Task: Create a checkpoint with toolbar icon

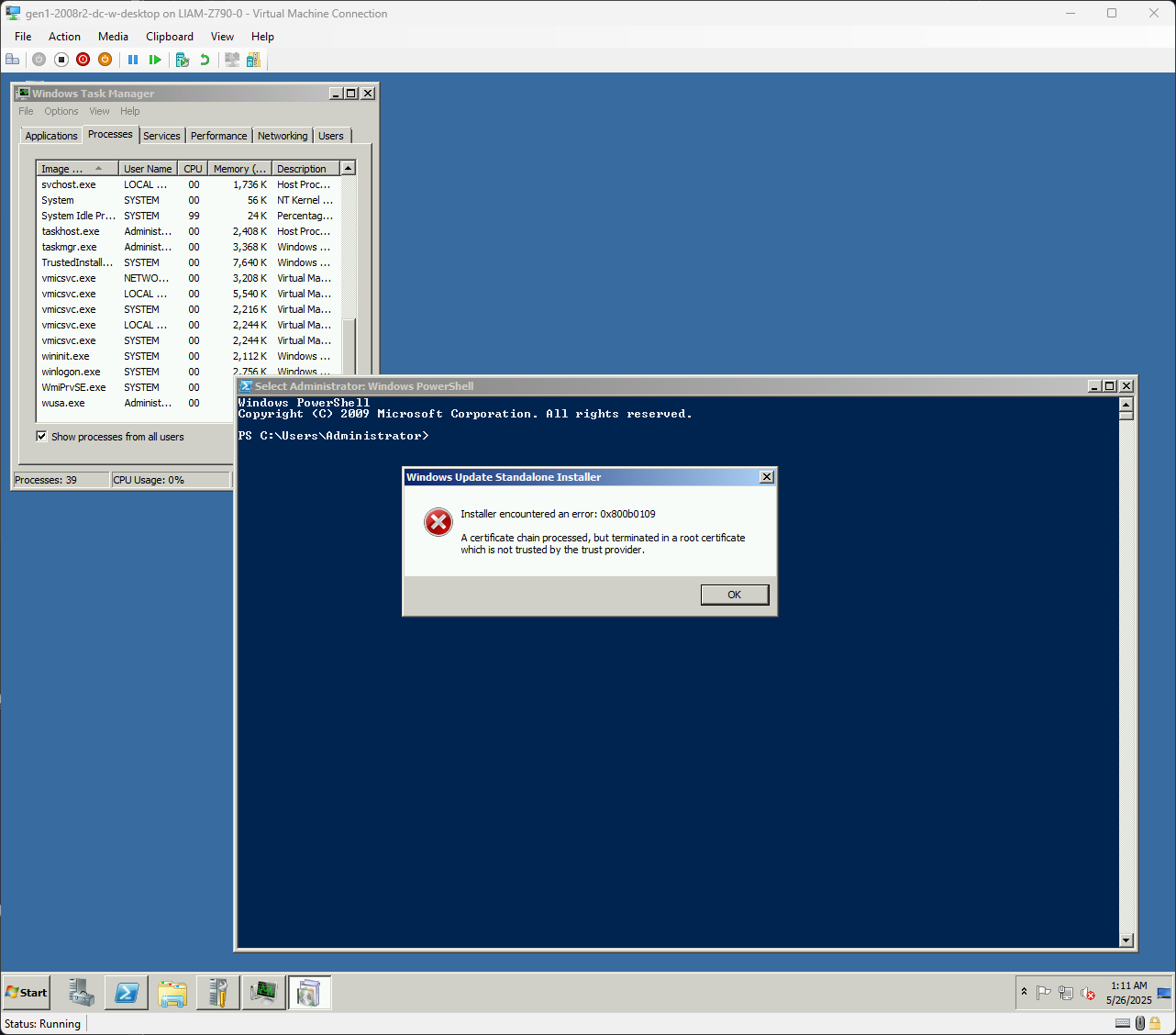Action: tap(183, 60)
